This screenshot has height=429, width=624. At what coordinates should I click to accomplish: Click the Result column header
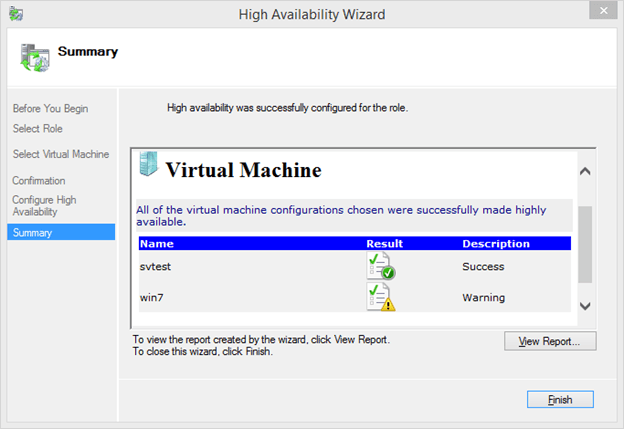tap(385, 243)
